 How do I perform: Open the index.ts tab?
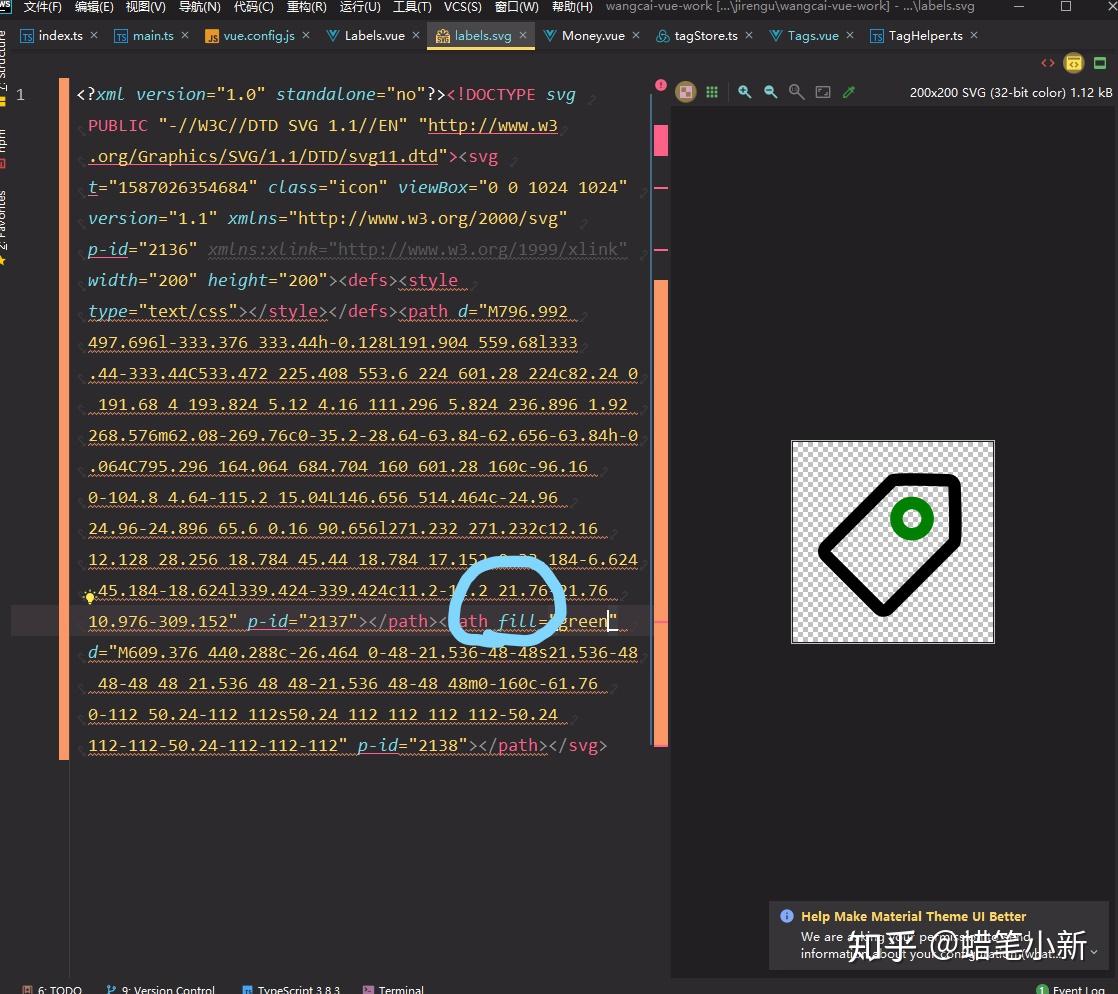(x=51, y=36)
